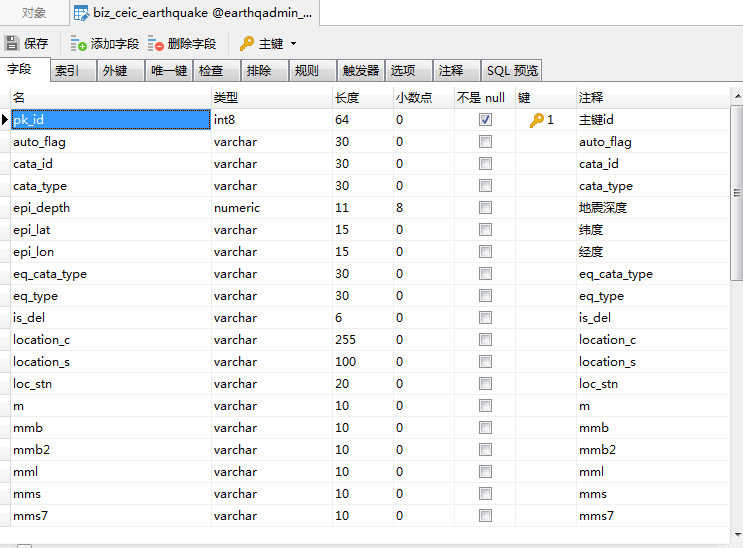The width and height of the screenshot is (743, 548).
Task: Select the 触发器 (Triggers) tab
Action: pyautogui.click(x=361, y=71)
